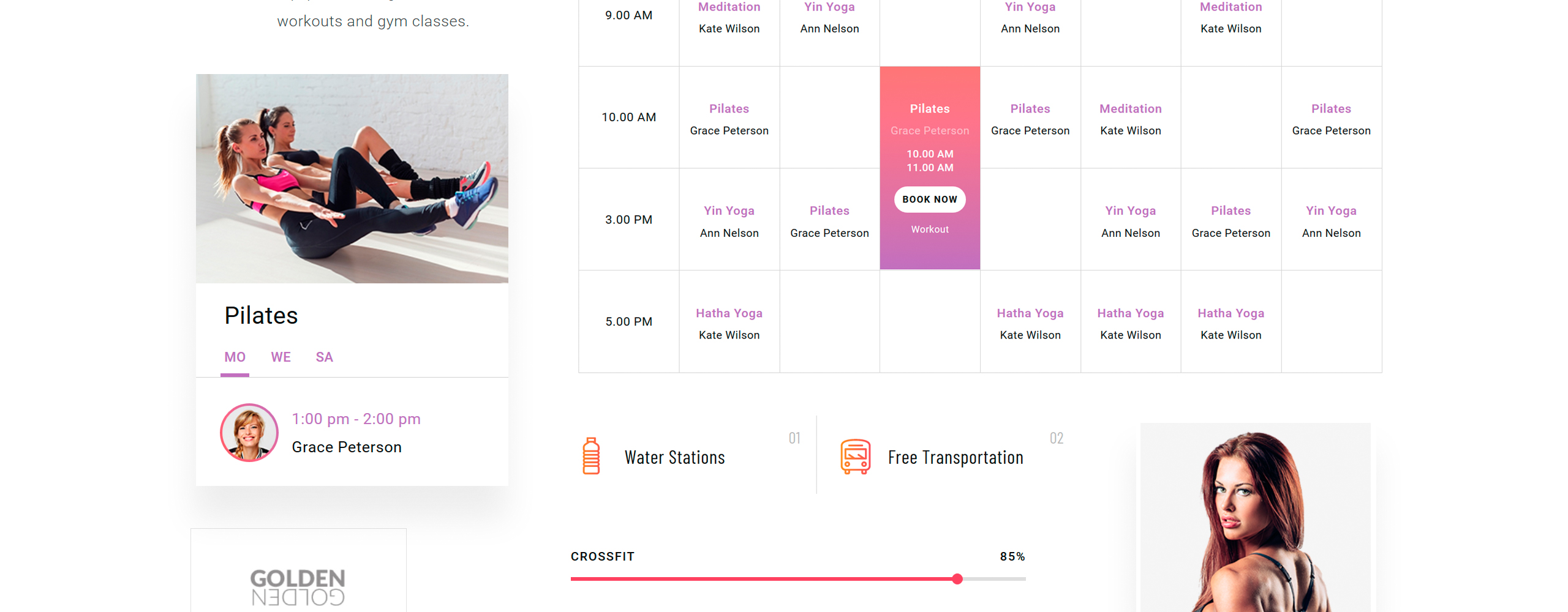The image size is (1568, 612).
Task: Click the Pilates card heading
Action: (261, 316)
